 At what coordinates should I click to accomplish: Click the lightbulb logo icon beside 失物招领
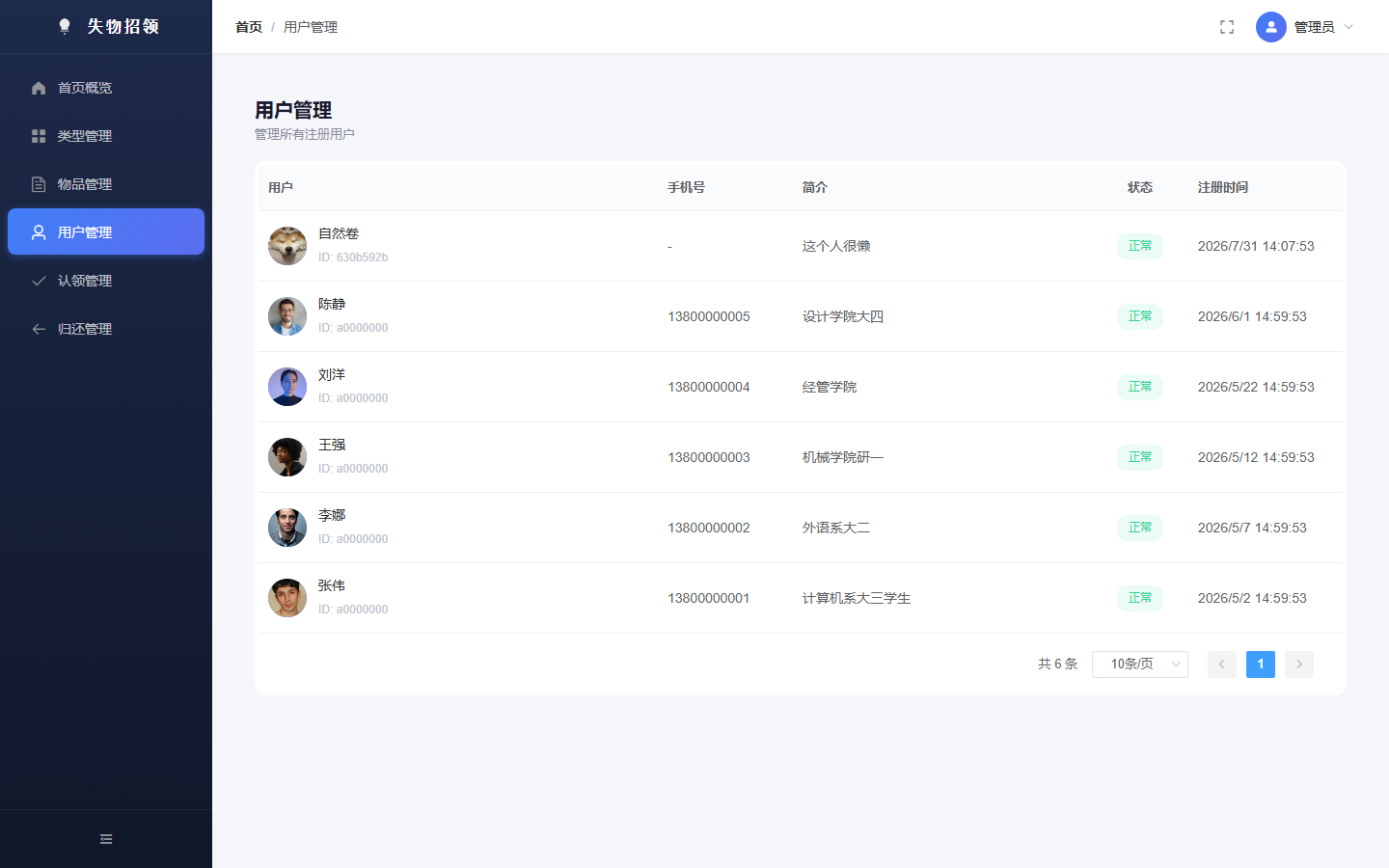click(x=65, y=26)
